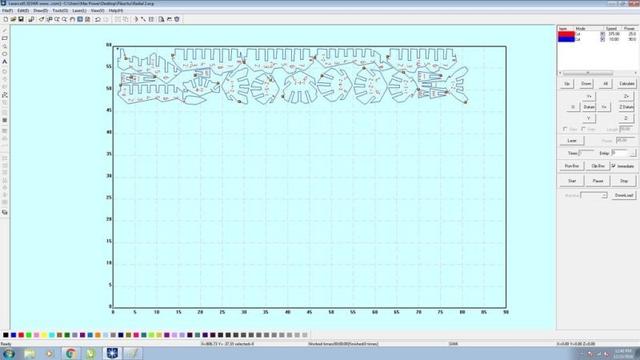Click the All button

(x=605, y=84)
